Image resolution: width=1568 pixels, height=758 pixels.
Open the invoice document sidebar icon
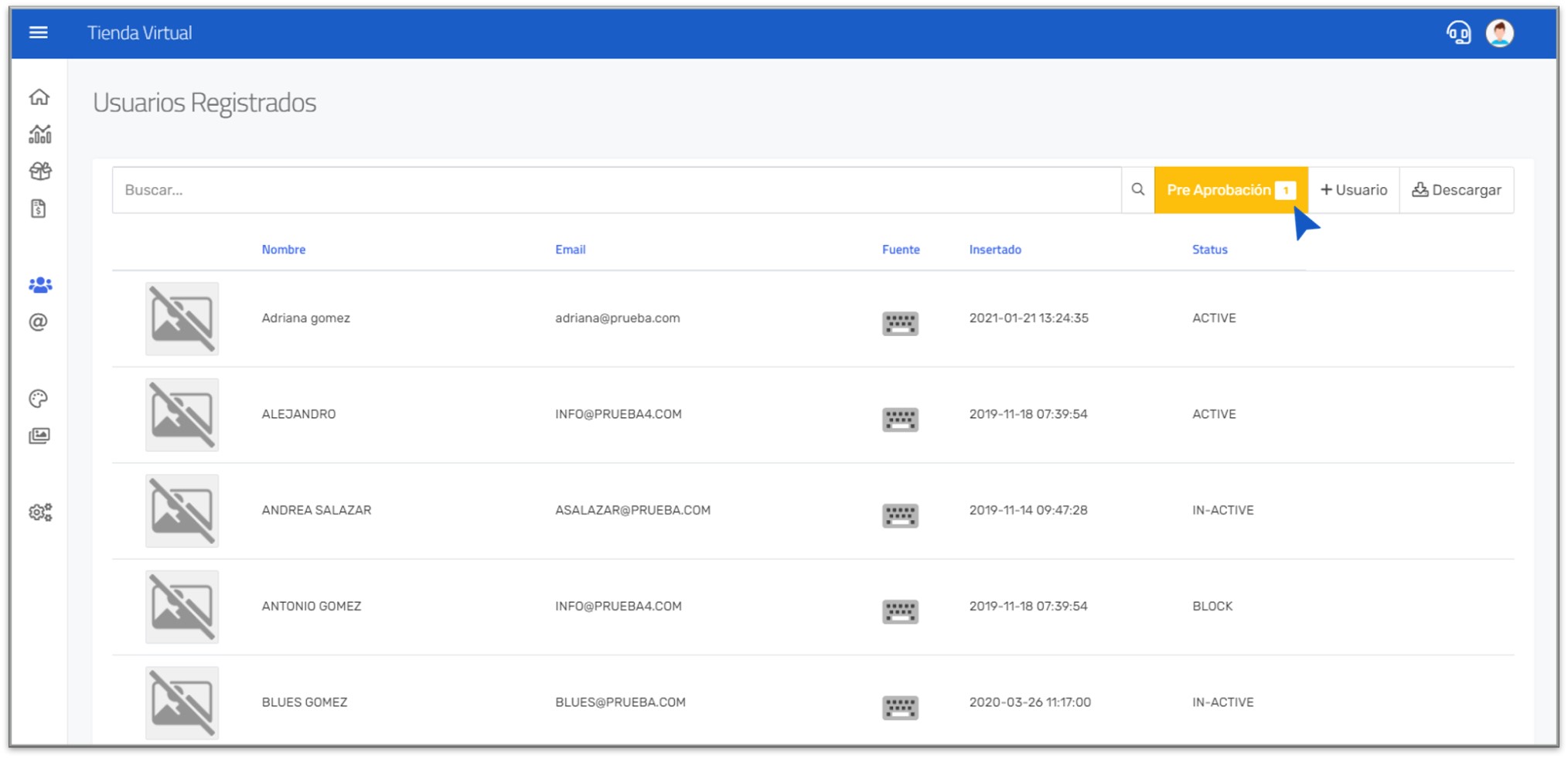[39, 209]
